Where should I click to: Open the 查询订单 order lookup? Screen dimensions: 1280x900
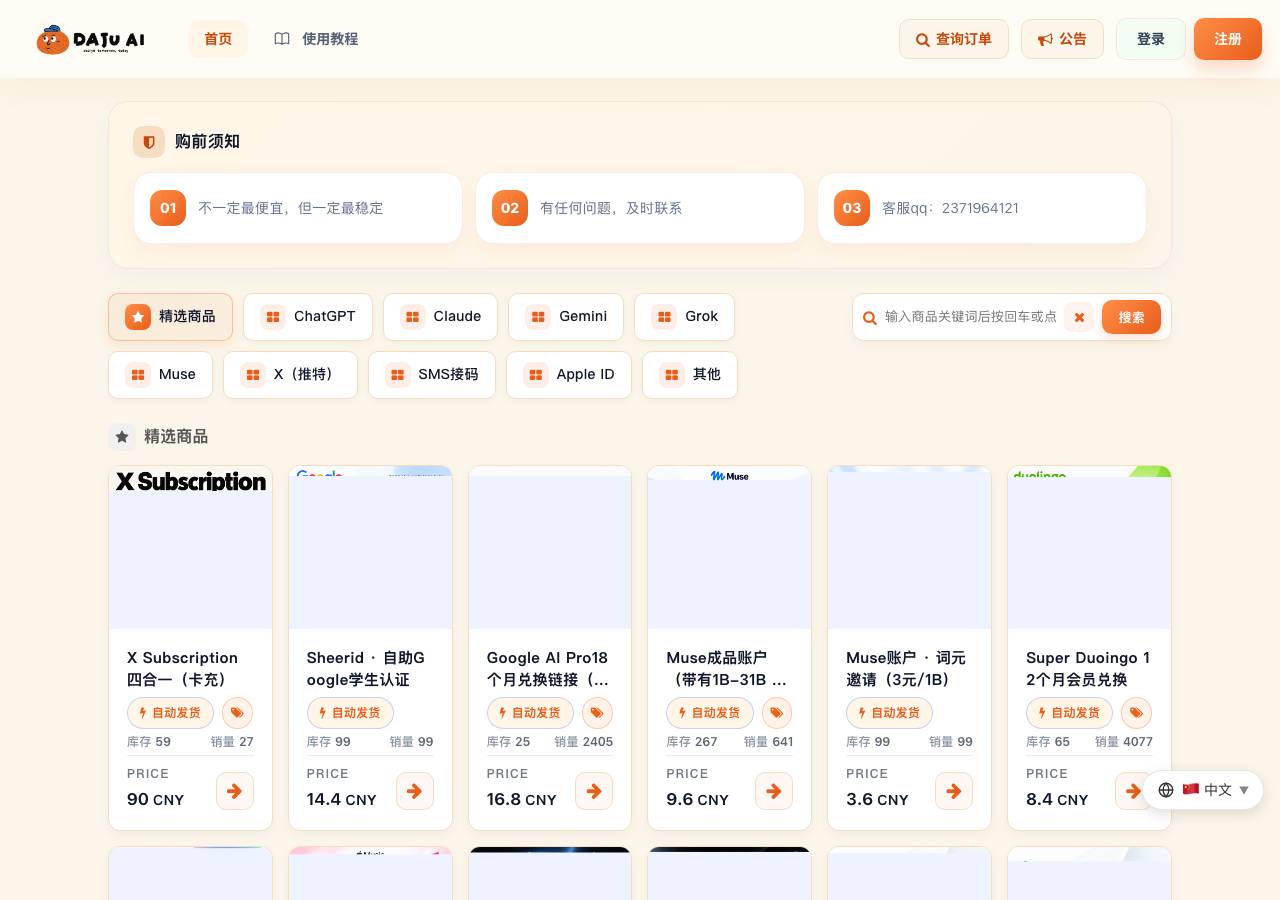coord(954,39)
